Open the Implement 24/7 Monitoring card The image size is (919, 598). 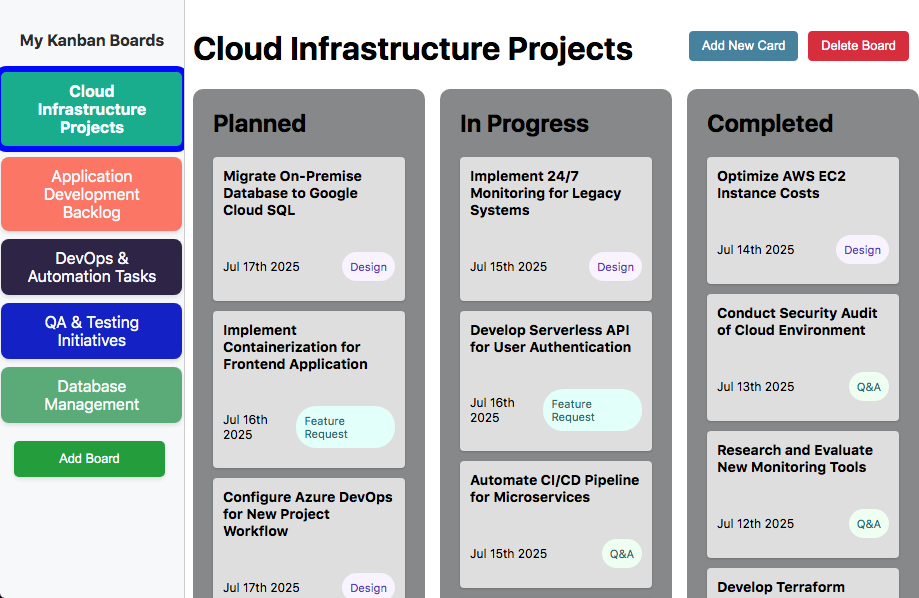pos(556,229)
